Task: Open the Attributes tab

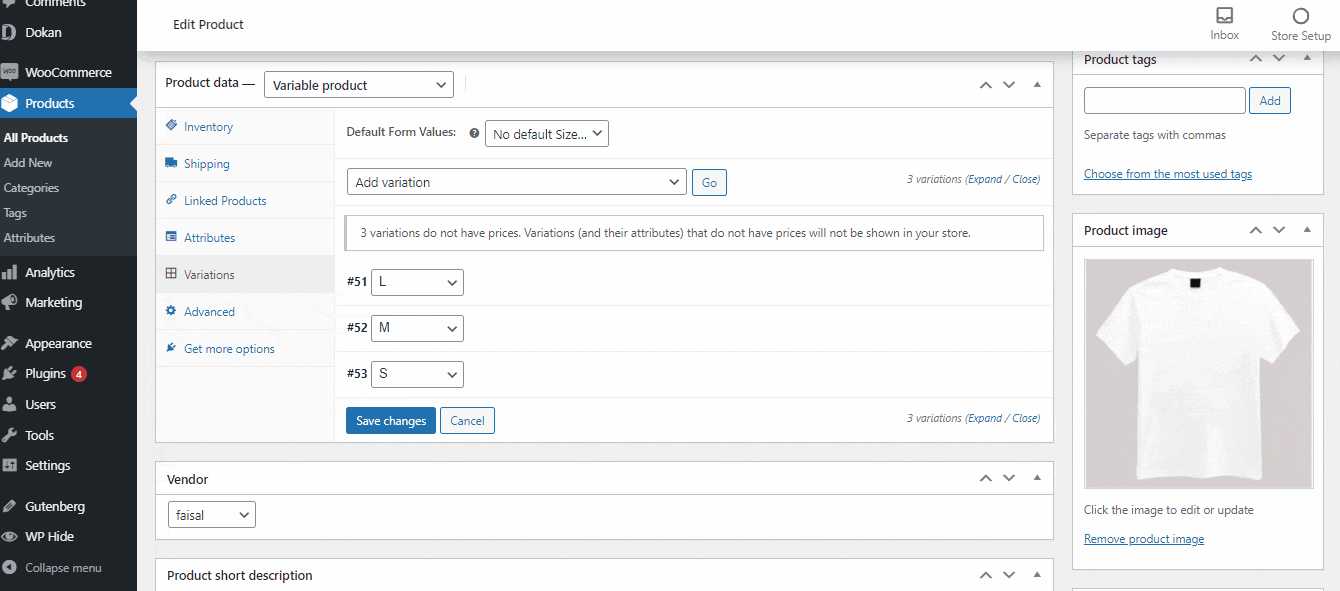Action: [x=245, y=237]
